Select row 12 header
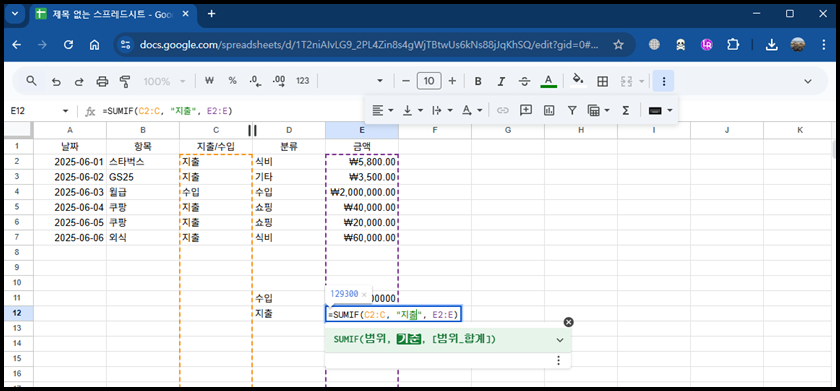Image resolution: width=840 pixels, height=391 pixels. (x=19, y=314)
